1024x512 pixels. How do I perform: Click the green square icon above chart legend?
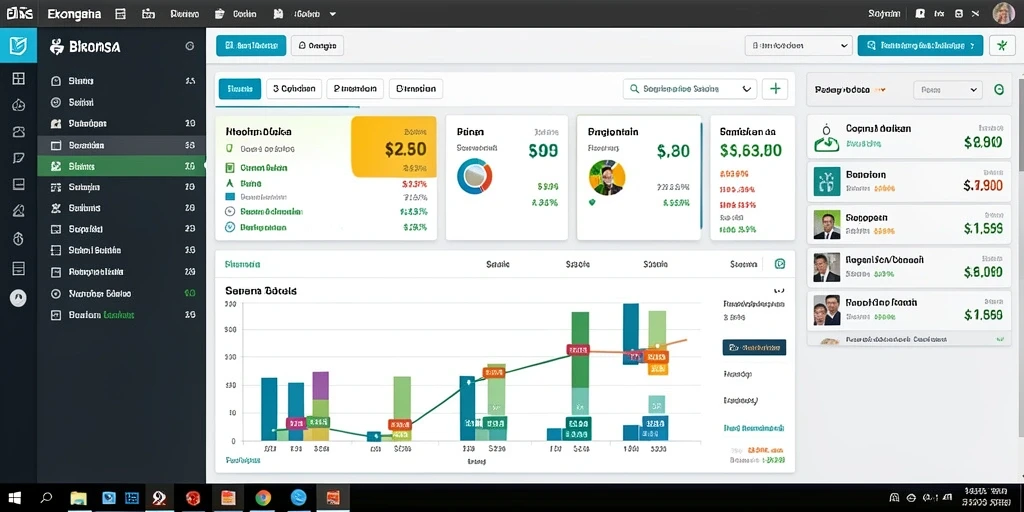coord(779,264)
